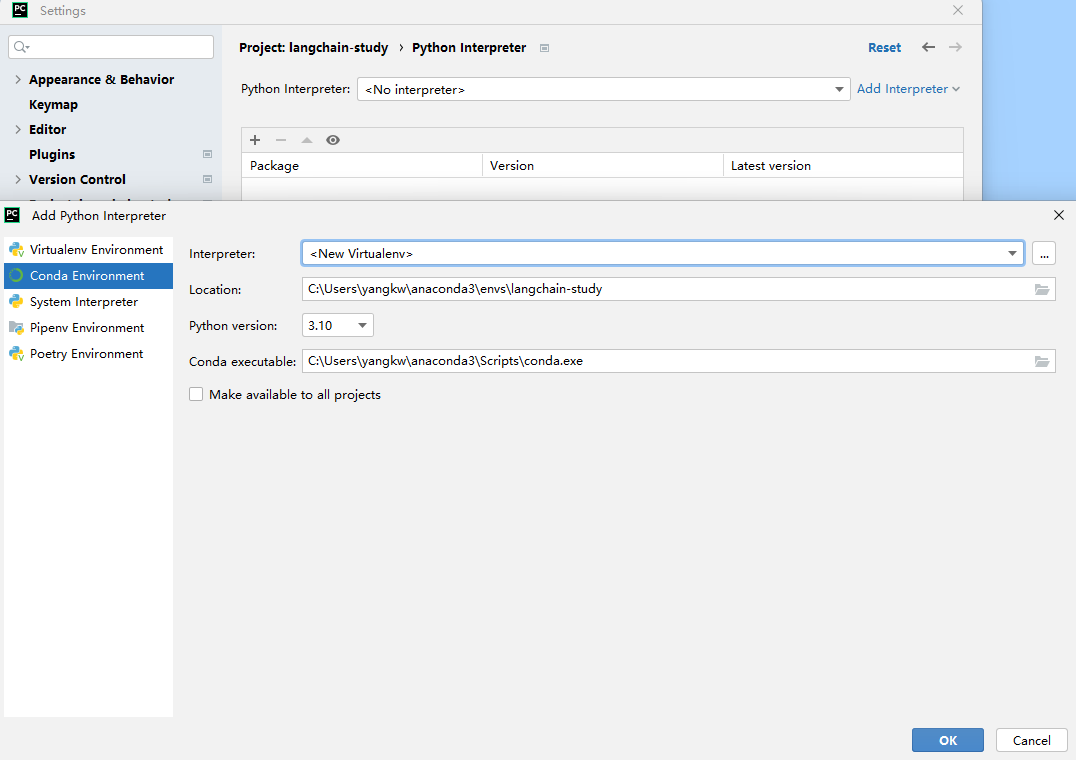Click the forward arrow in Settings

click(x=955, y=47)
